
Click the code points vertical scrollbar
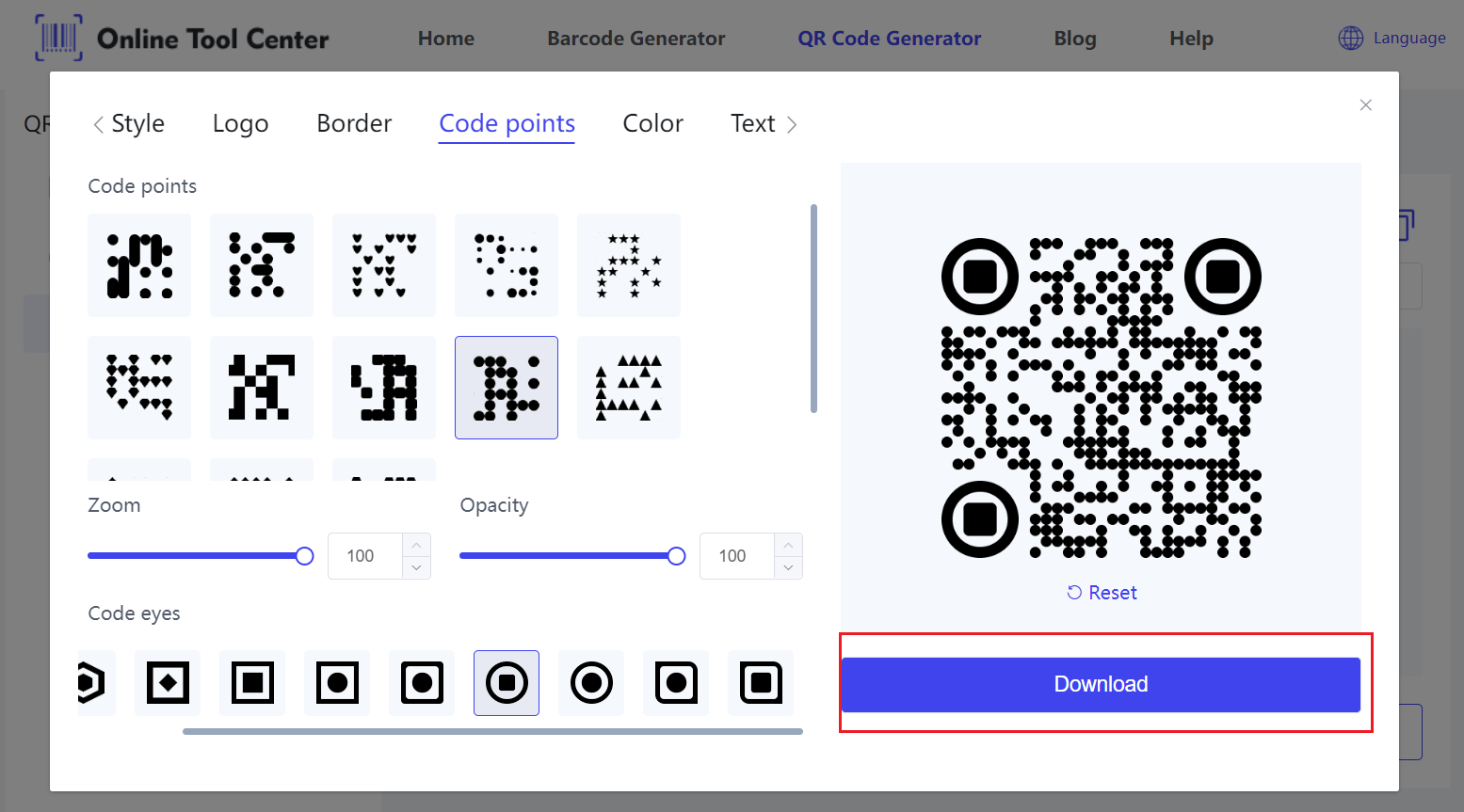pyautogui.click(x=813, y=309)
